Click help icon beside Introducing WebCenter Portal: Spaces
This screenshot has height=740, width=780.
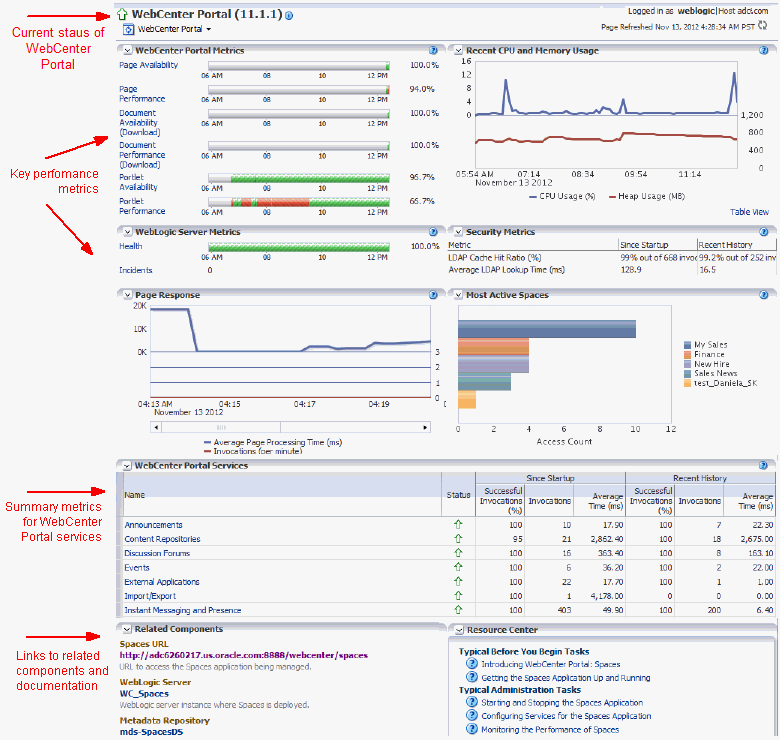[x=472, y=663]
